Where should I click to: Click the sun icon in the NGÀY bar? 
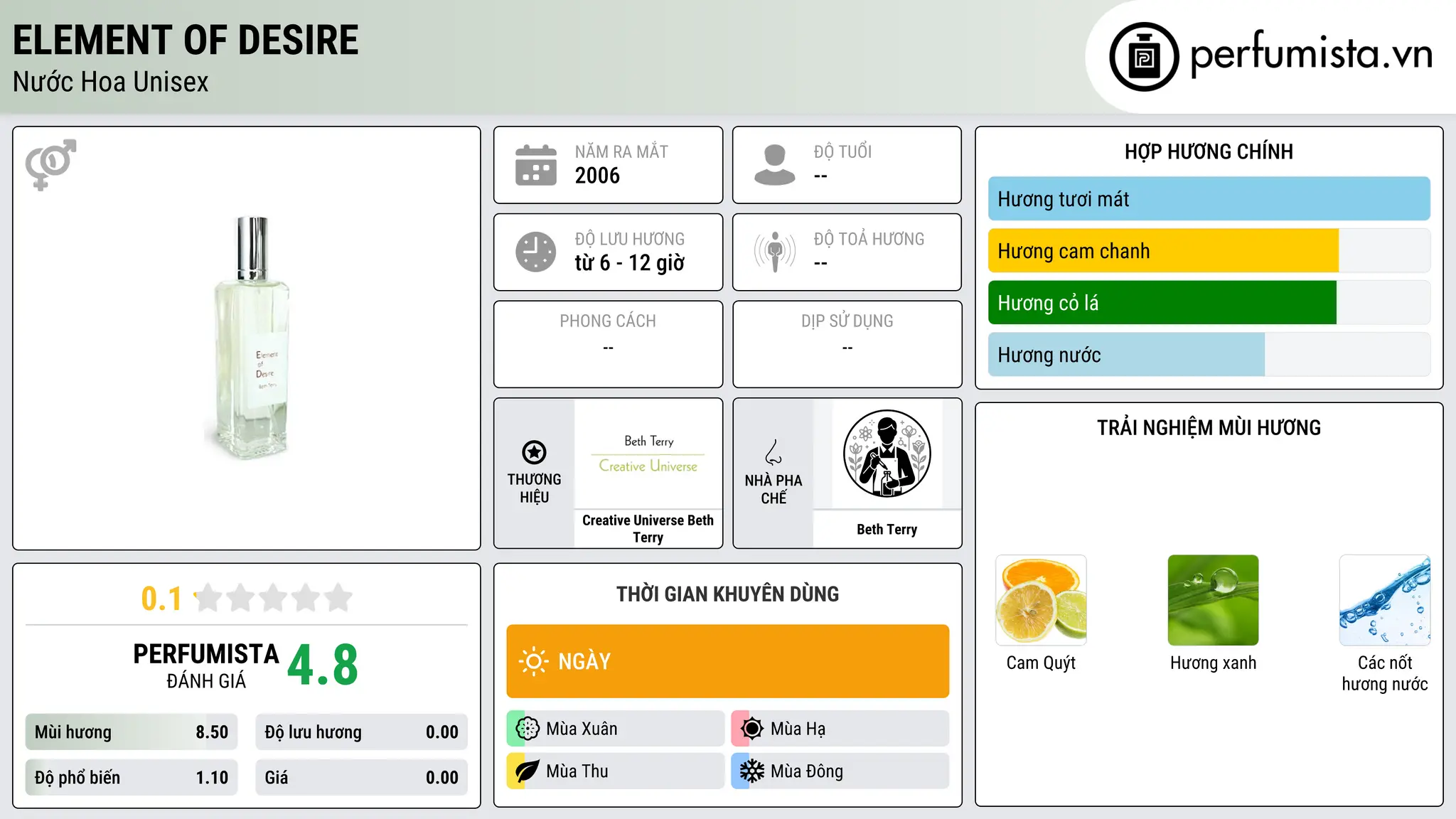533,661
